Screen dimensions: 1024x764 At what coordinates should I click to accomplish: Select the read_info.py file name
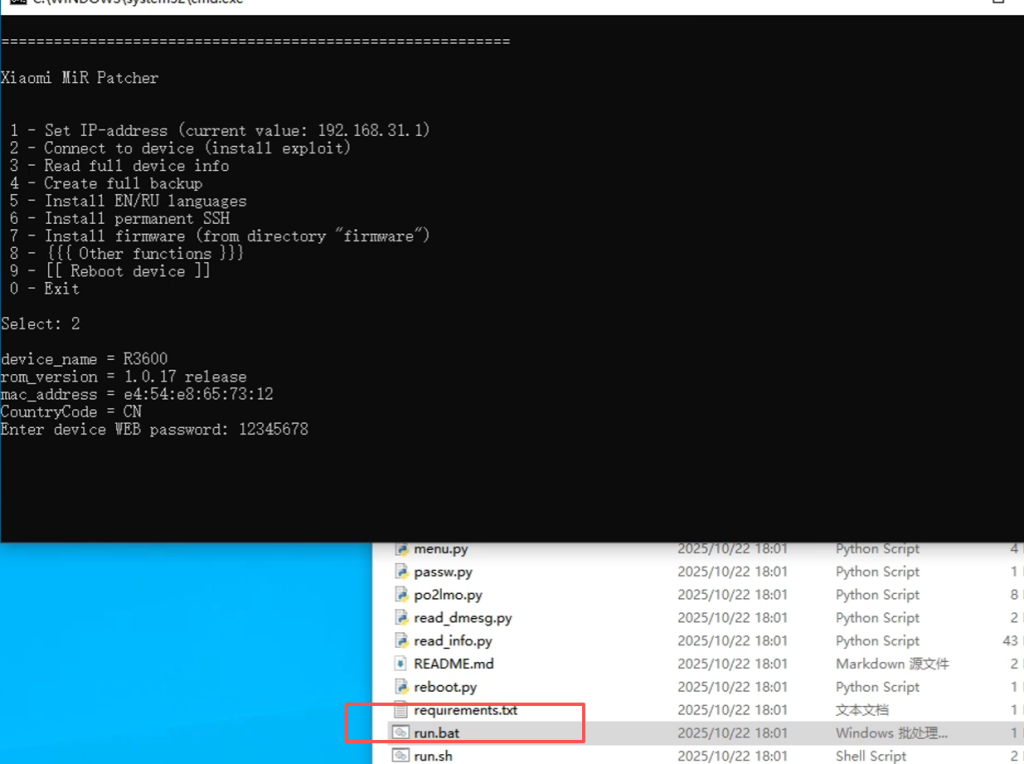pos(453,641)
